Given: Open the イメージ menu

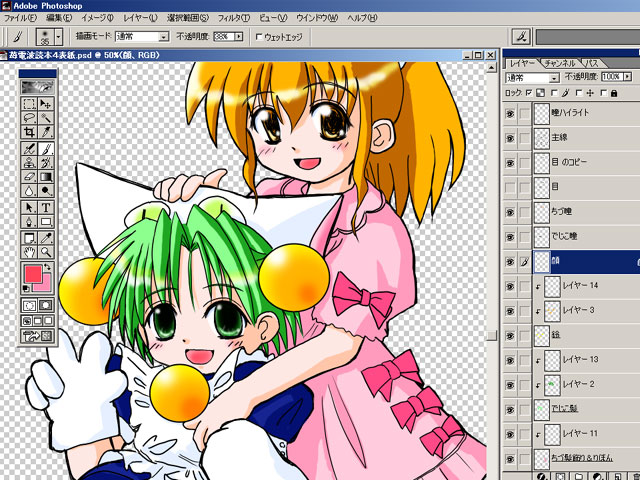Looking at the screenshot, I should click(97, 18).
